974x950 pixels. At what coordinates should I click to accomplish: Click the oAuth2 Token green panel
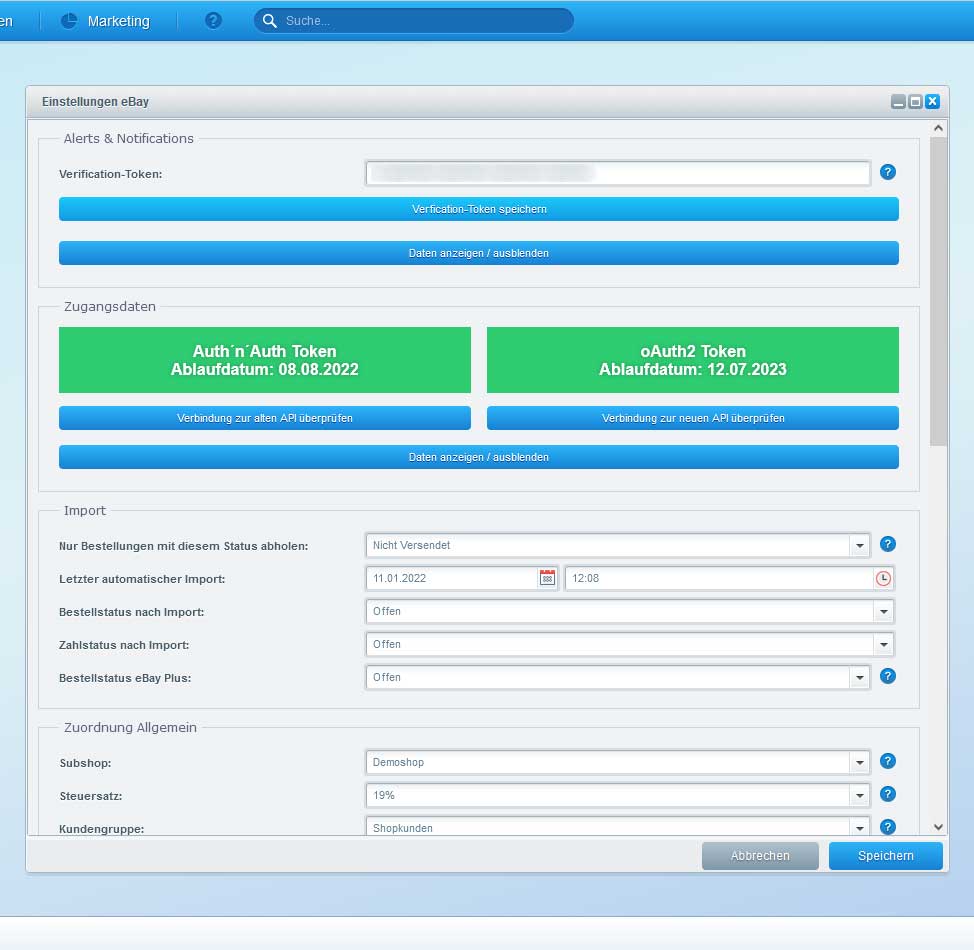click(x=693, y=360)
